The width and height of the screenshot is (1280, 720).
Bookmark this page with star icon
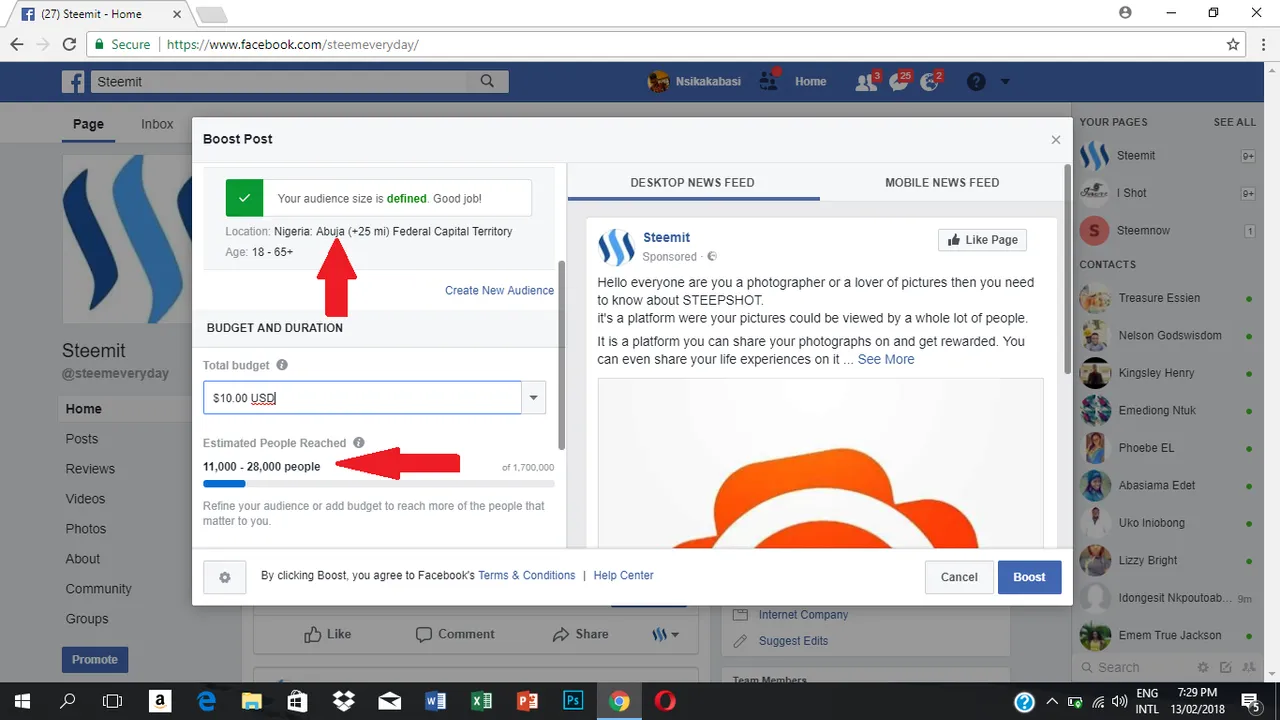pos(1233,44)
